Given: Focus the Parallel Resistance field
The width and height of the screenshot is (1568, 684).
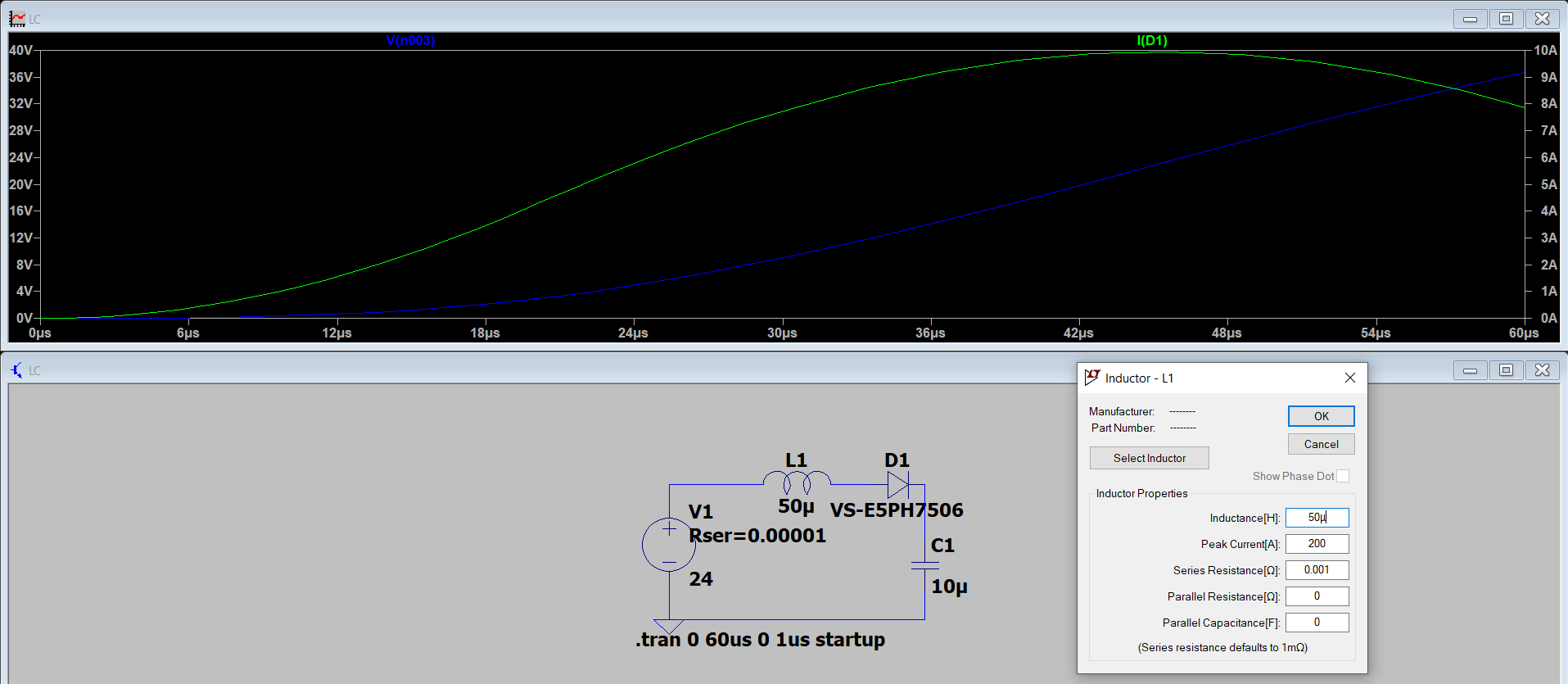Looking at the screenshot, I should tap(1317, 596).
